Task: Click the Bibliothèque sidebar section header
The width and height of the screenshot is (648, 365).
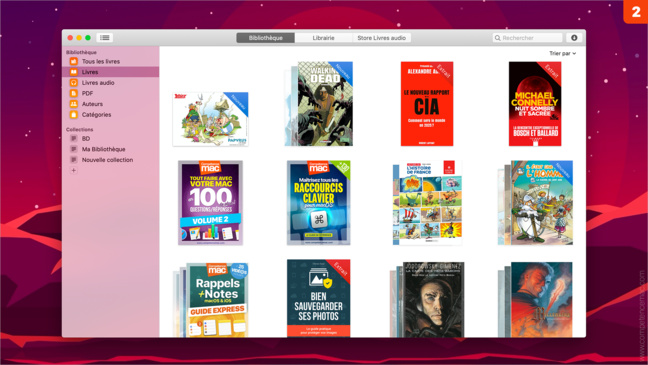Action: pos(81,52)
